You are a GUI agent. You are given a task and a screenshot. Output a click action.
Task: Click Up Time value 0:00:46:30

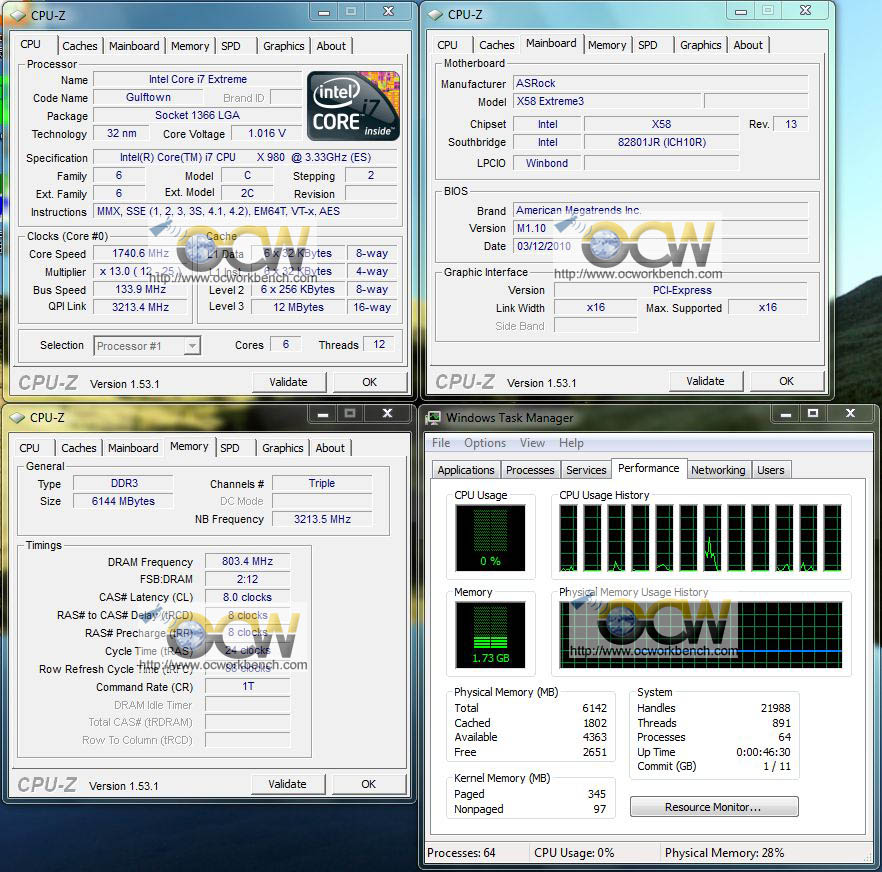763,752
